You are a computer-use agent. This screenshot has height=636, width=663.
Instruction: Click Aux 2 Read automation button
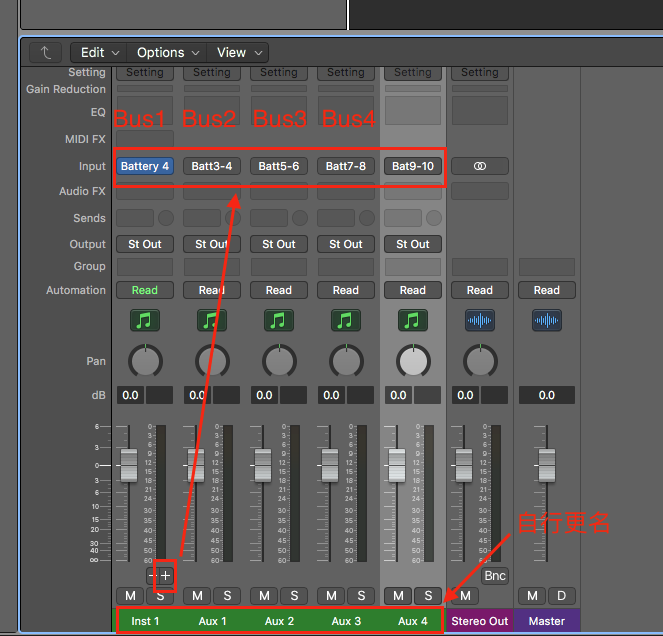[x=279, y=290]
